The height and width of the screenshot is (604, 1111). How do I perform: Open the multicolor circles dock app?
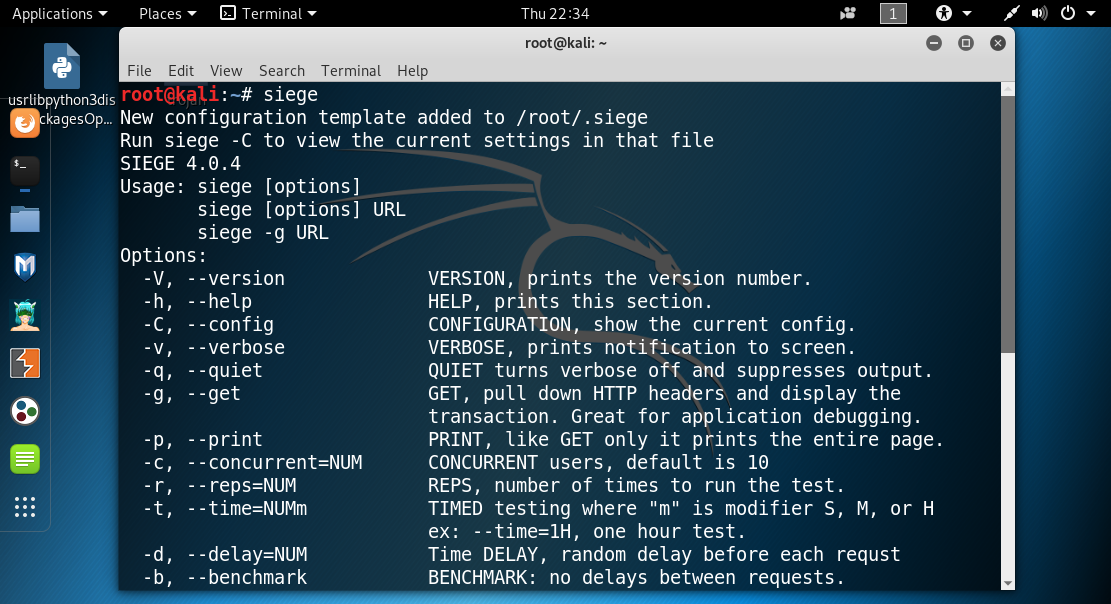[25, 411]
